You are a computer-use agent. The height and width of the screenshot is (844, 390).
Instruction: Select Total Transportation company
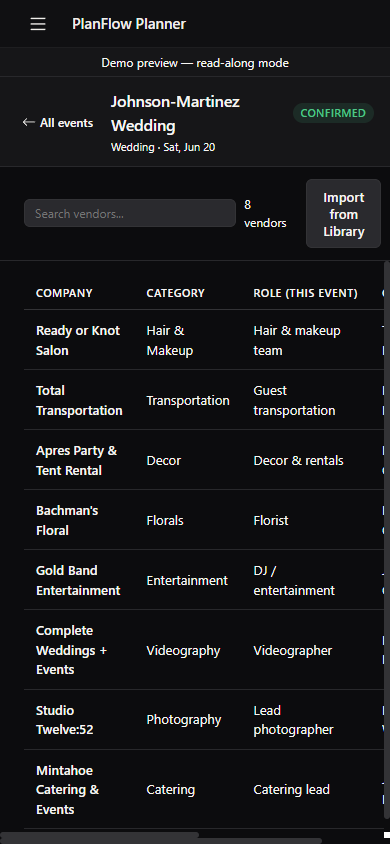[x=79, y=400]
